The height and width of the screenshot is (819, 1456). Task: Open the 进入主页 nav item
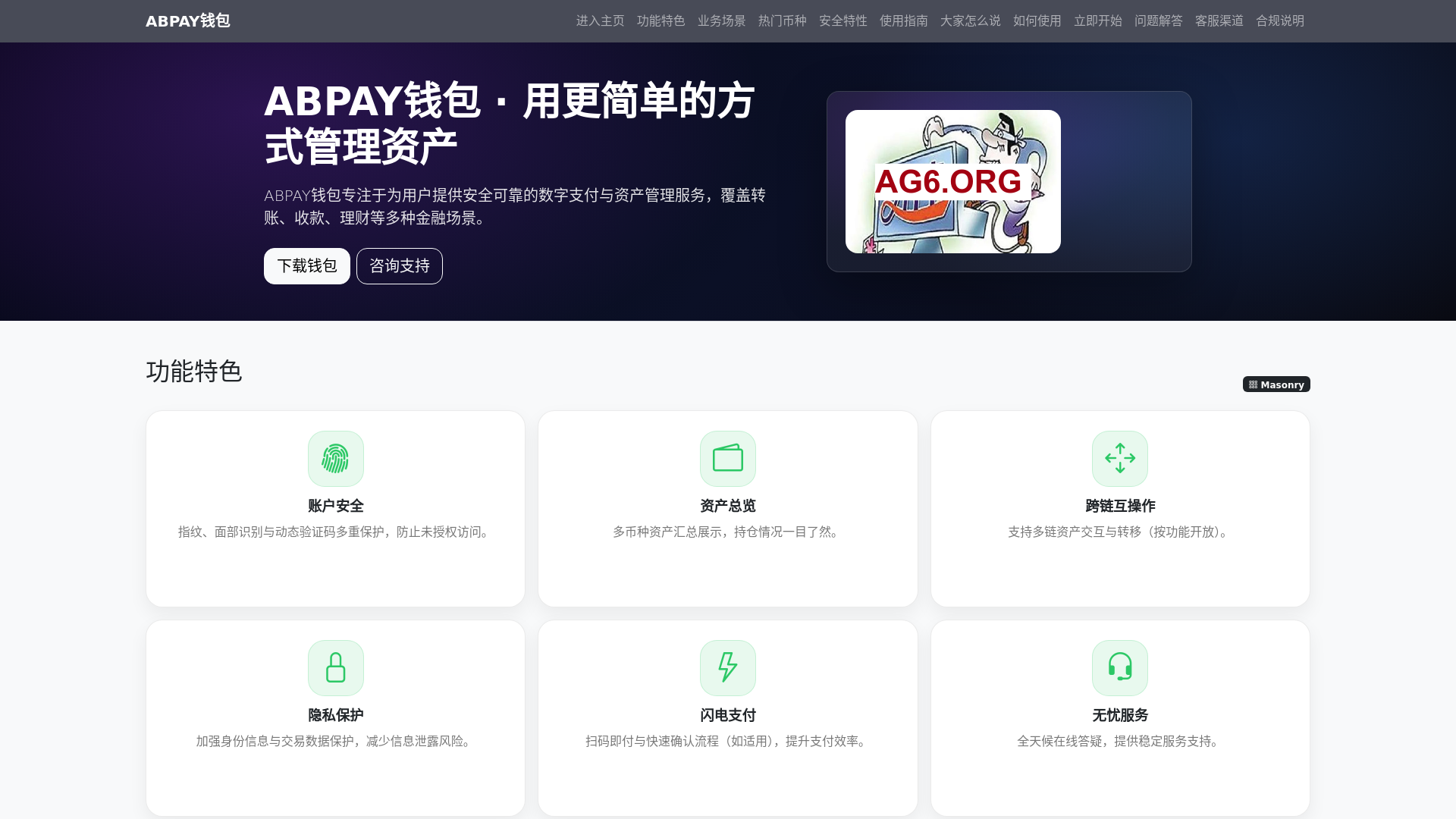pos(601,21)
